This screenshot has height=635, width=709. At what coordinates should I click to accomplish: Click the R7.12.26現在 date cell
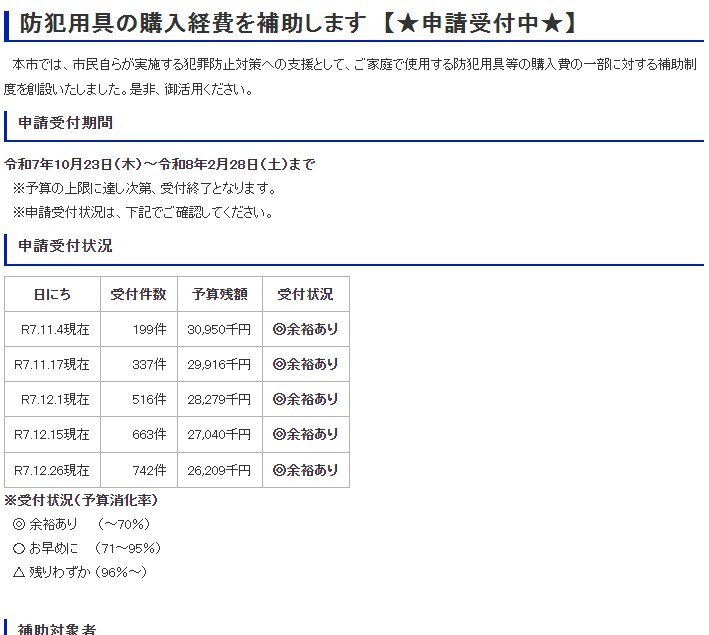52,470
